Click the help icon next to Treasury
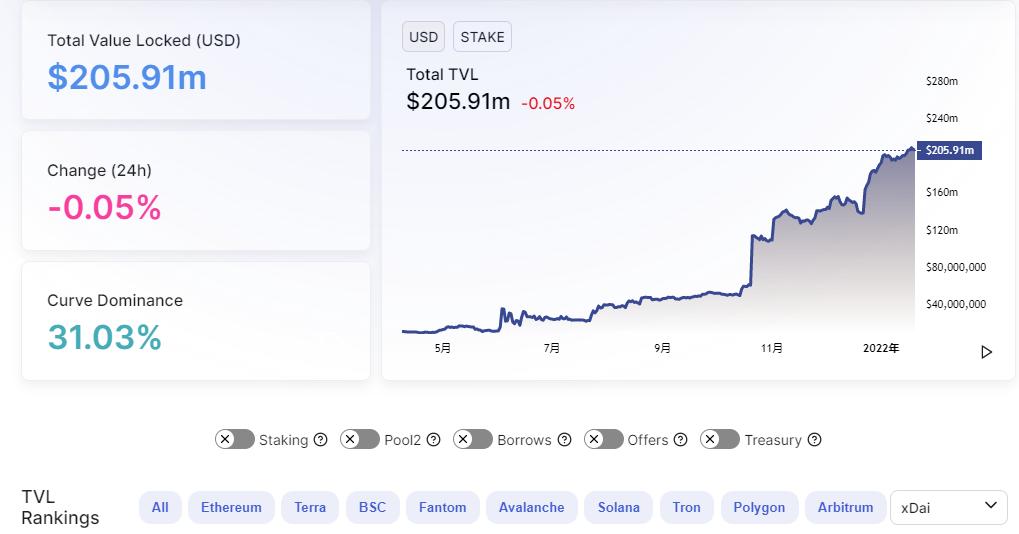This screenshot has height=534, width=1019. 814,440
